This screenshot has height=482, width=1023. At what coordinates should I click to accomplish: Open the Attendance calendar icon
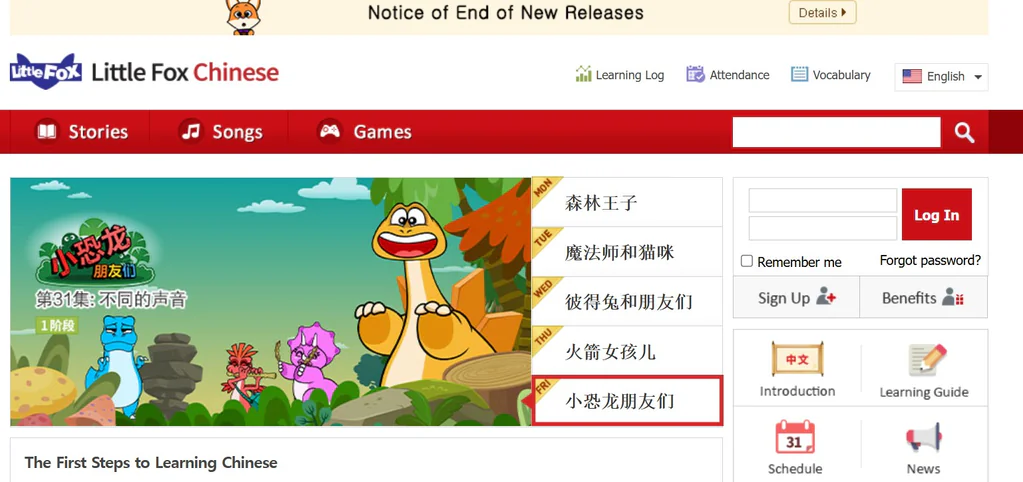695,74
